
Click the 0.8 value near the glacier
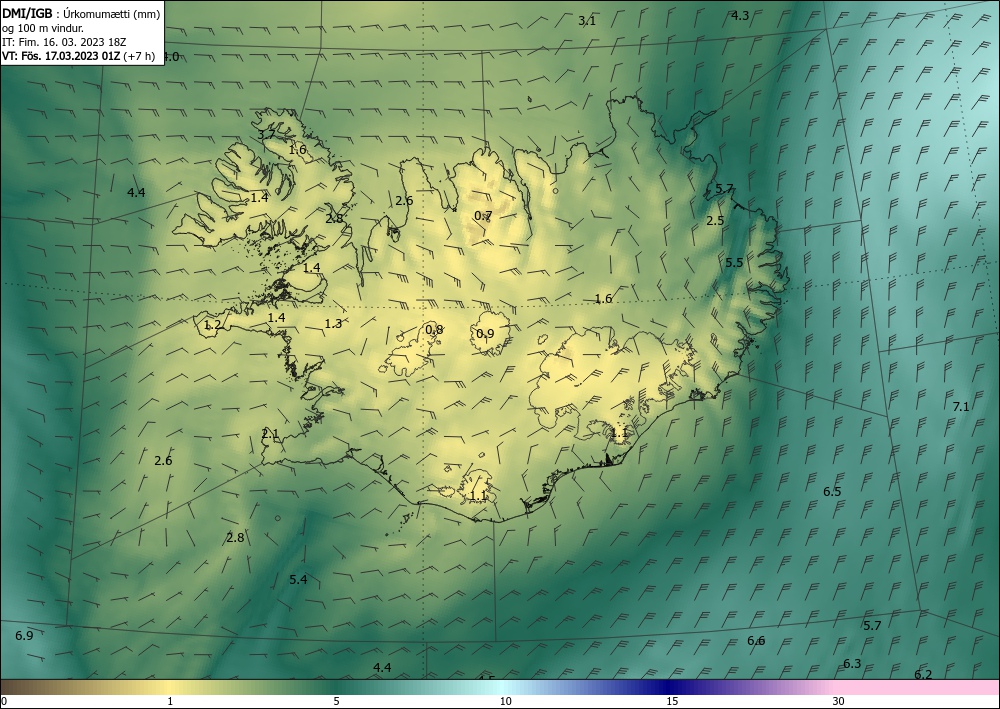coord(434,330)
